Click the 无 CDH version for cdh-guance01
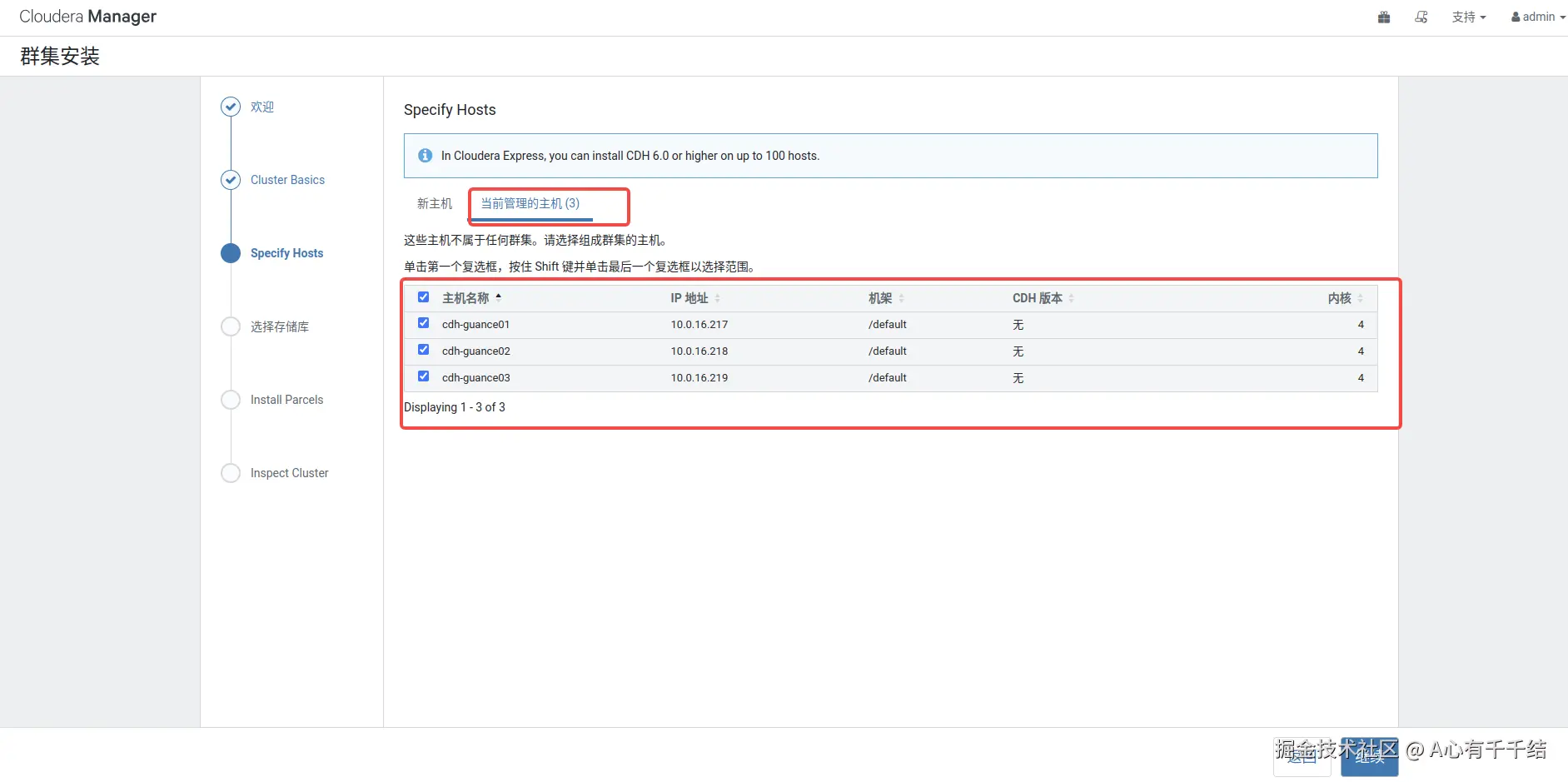This screenshot has width=1568, height=782. (1018, 325)
